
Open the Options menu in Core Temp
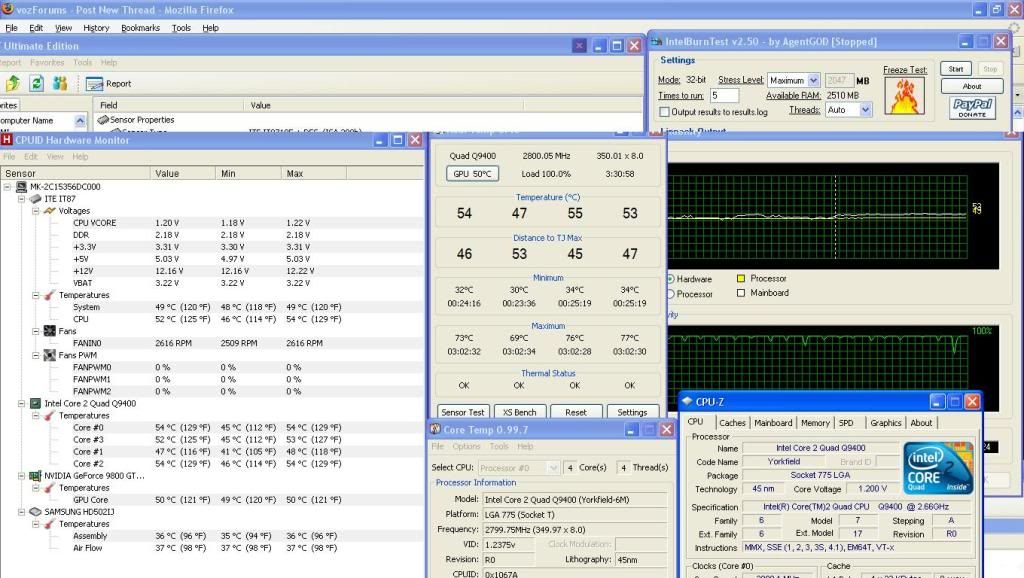(x=466, y=447)
